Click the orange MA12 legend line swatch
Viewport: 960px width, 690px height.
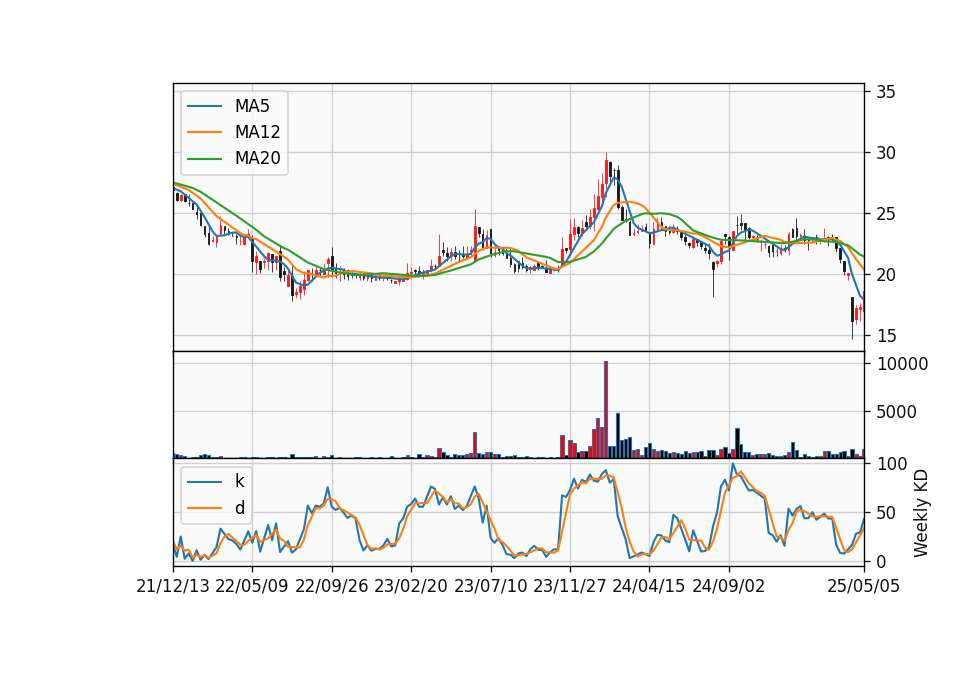click(204, 132)
